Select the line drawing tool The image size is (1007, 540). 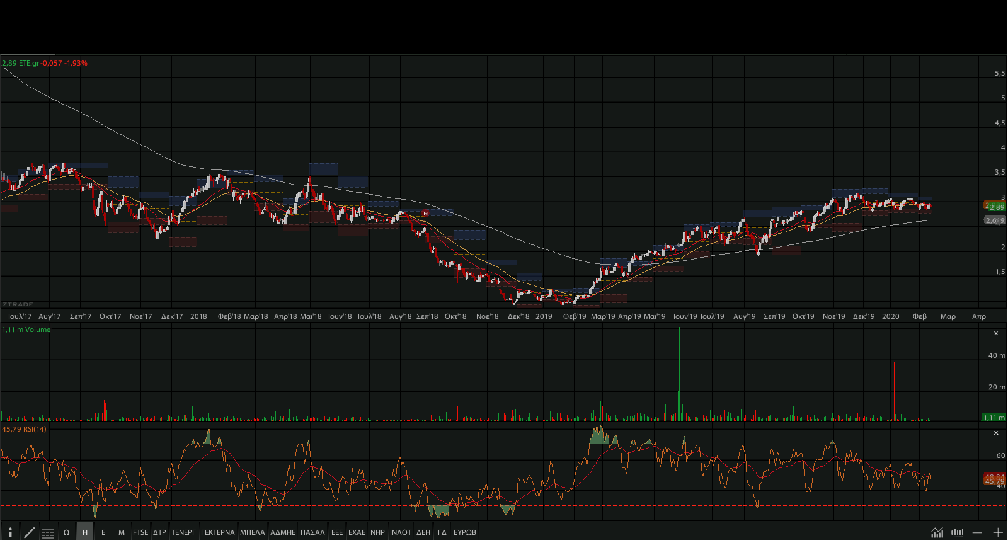[29, 532]
